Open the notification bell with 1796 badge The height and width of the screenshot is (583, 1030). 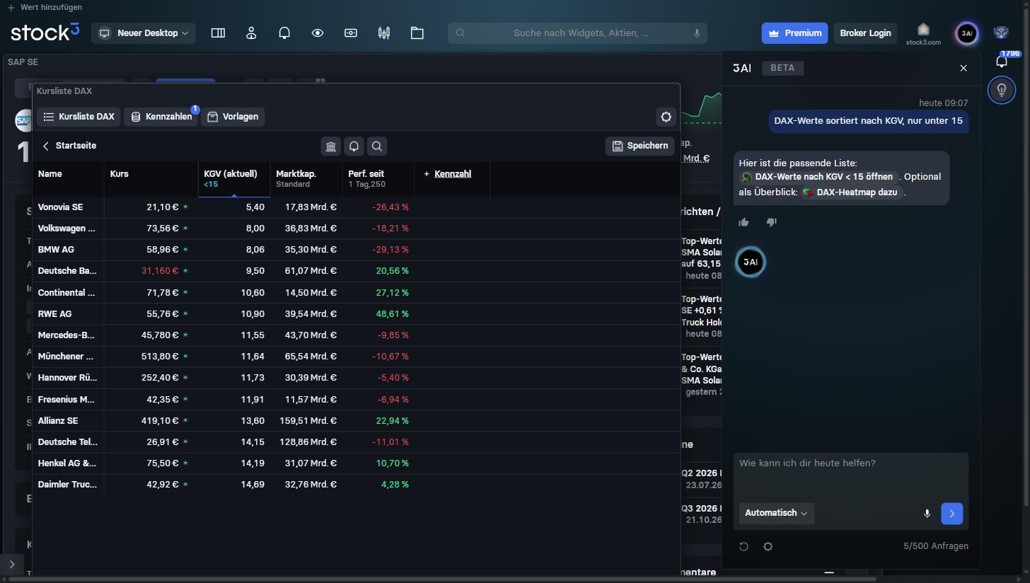(1002, 61)
